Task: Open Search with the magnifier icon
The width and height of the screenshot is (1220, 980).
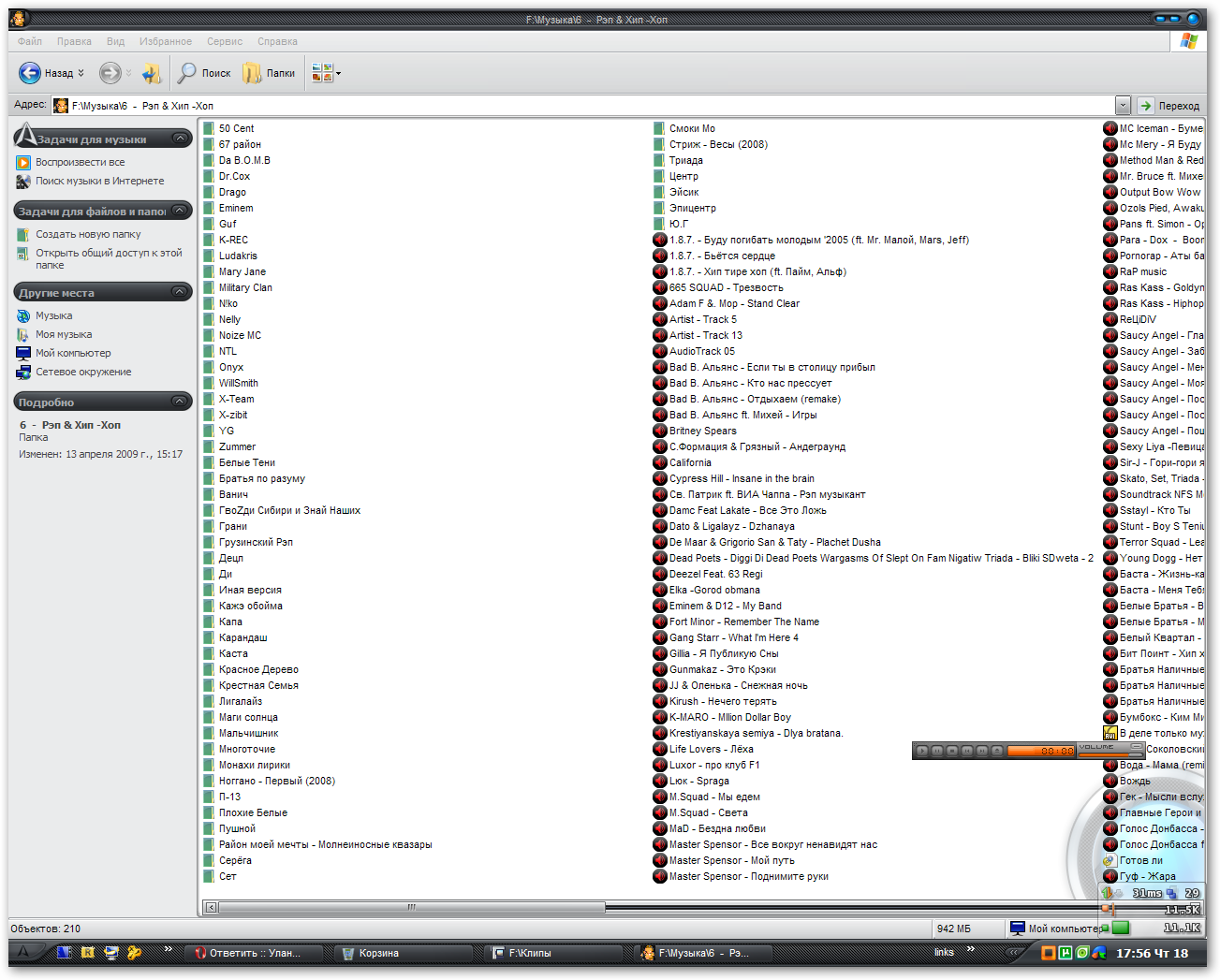Action: click(187, 73)
